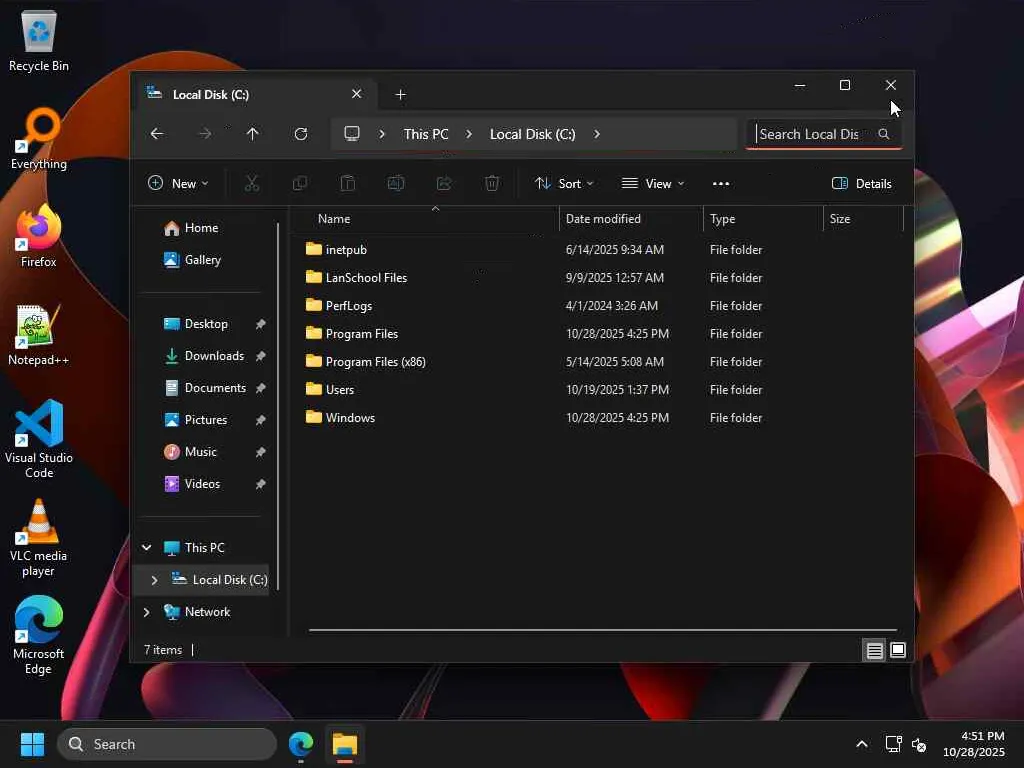This screenshot has height=768, width=1024.
Task: Open the See more ellipsis menu
Action: (x=721, y=184)
